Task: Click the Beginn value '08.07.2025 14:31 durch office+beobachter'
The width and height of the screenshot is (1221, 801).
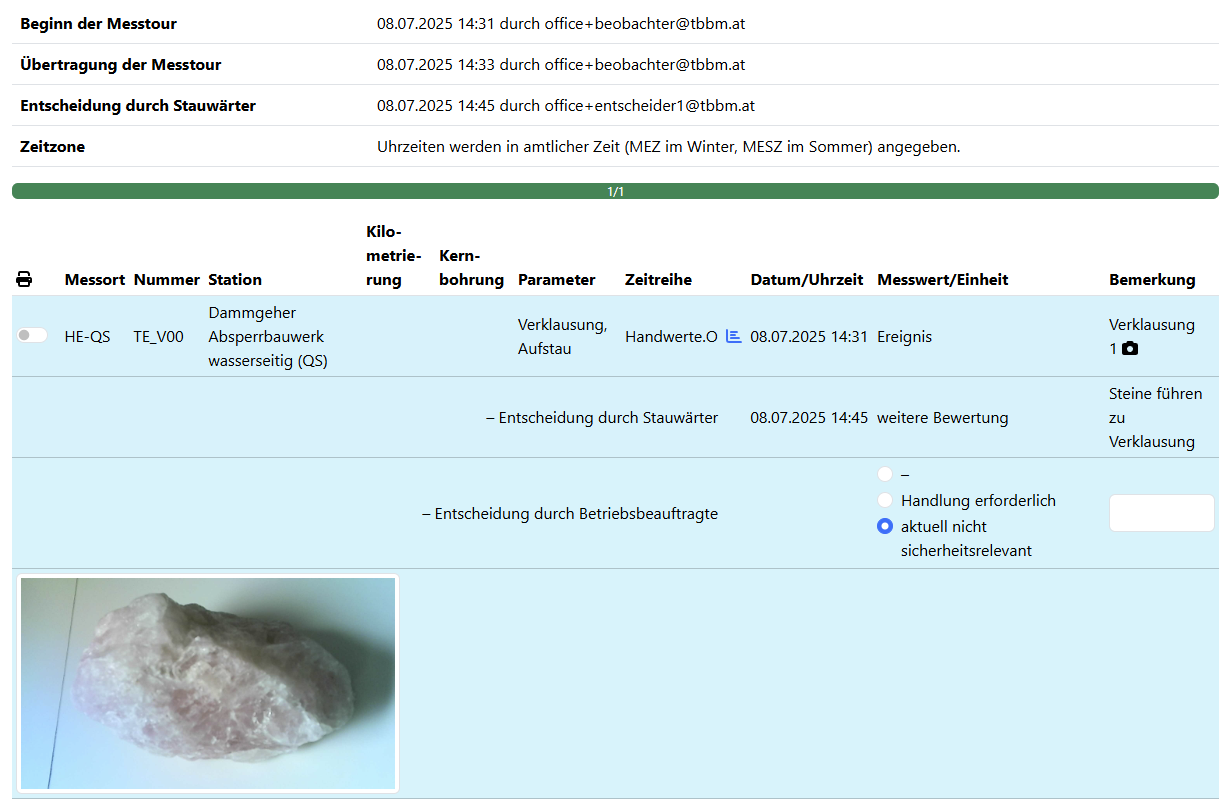Action: (561, 23)
